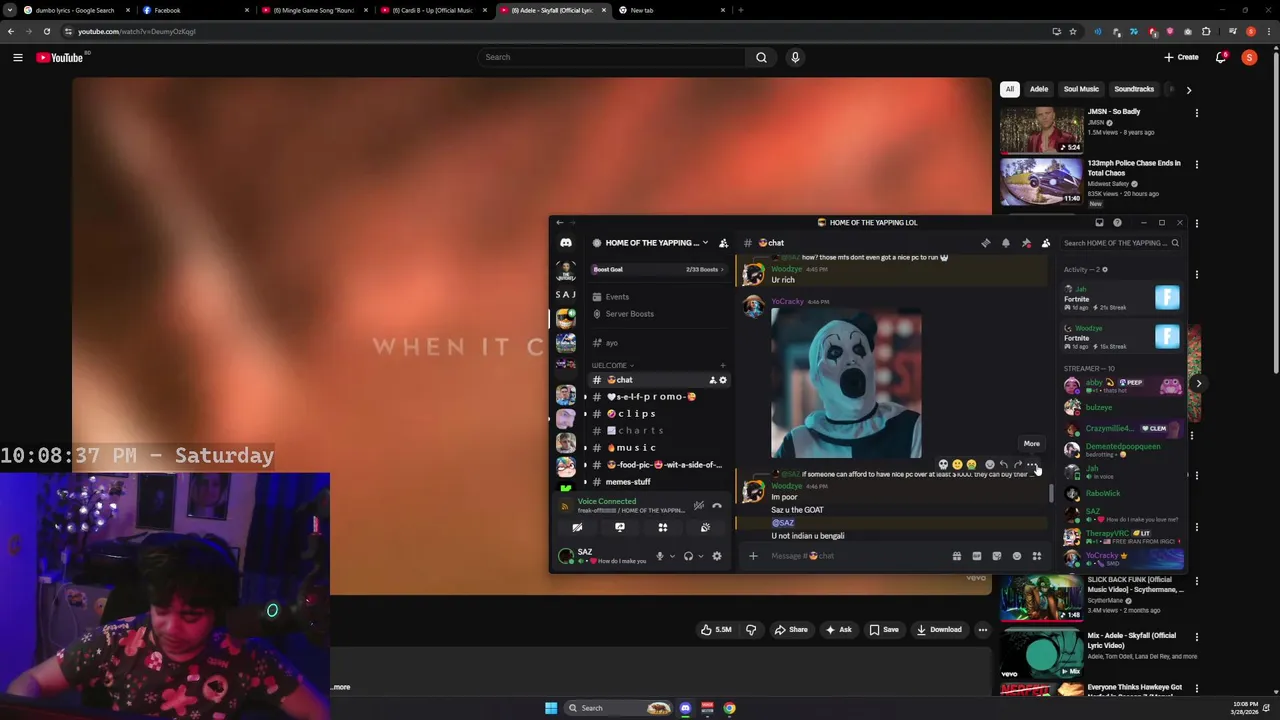Like the Skyfall video
This screenshot has width=1280, height=720.
pos(716,630)
